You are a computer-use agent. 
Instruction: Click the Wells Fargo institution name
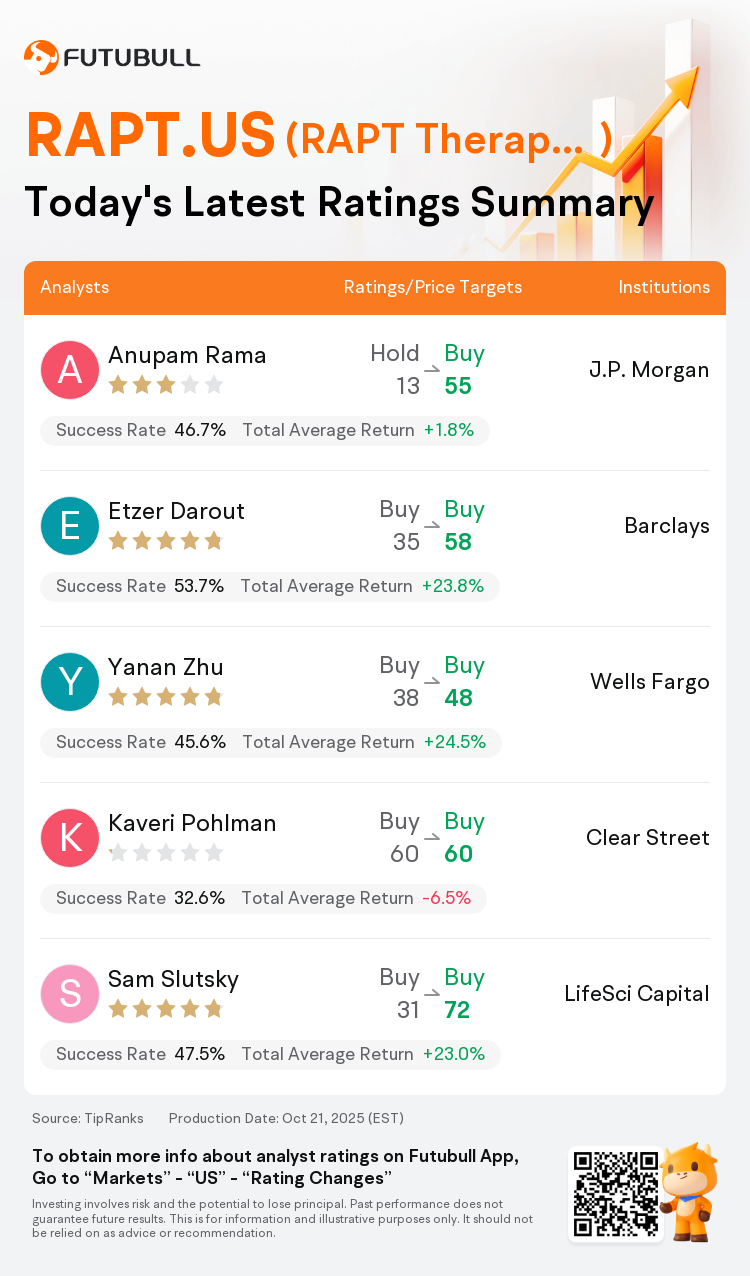pyautogui.click(x=650, y=682)
